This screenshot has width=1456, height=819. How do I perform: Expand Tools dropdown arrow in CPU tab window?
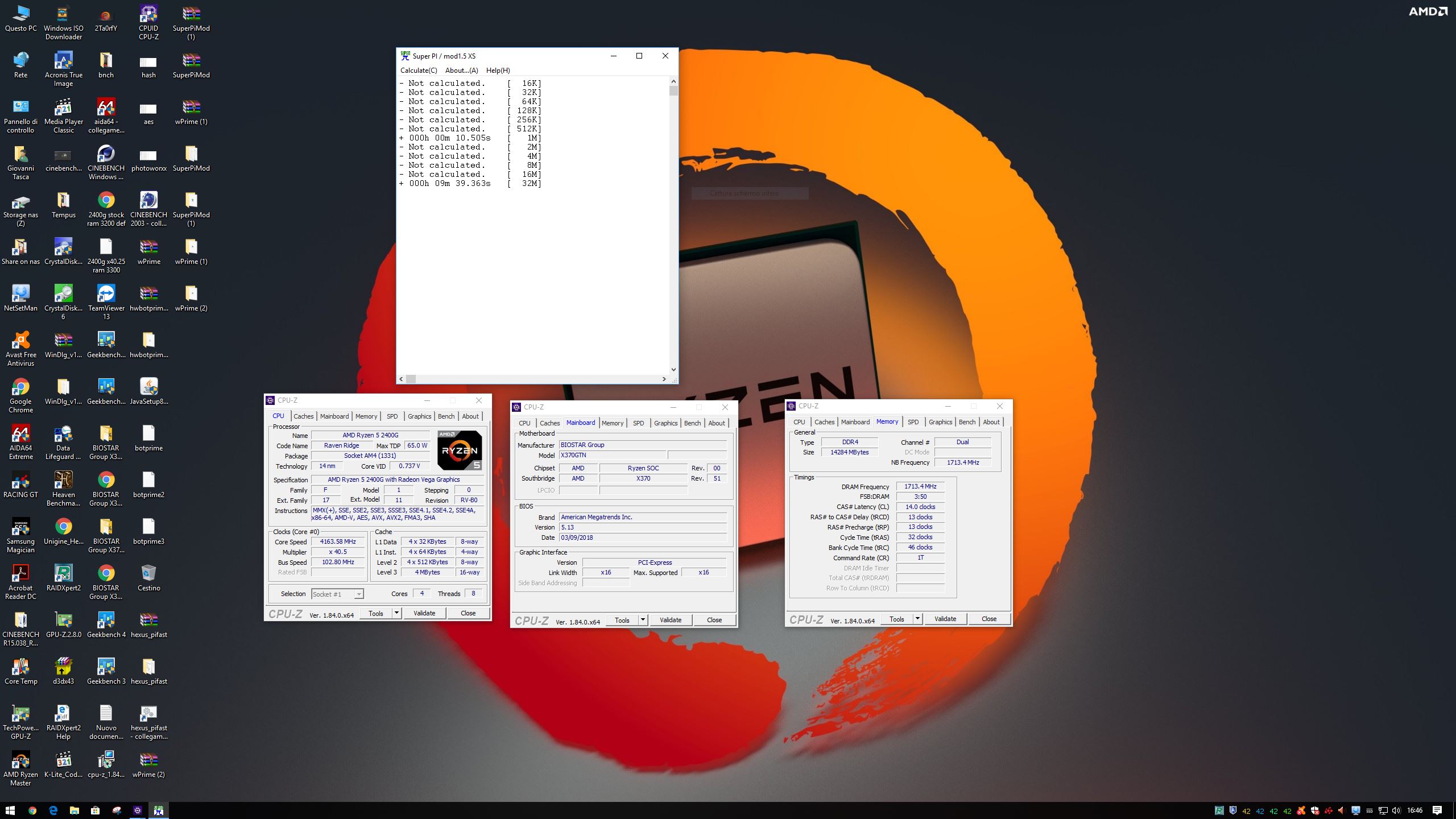coord(396,613)
